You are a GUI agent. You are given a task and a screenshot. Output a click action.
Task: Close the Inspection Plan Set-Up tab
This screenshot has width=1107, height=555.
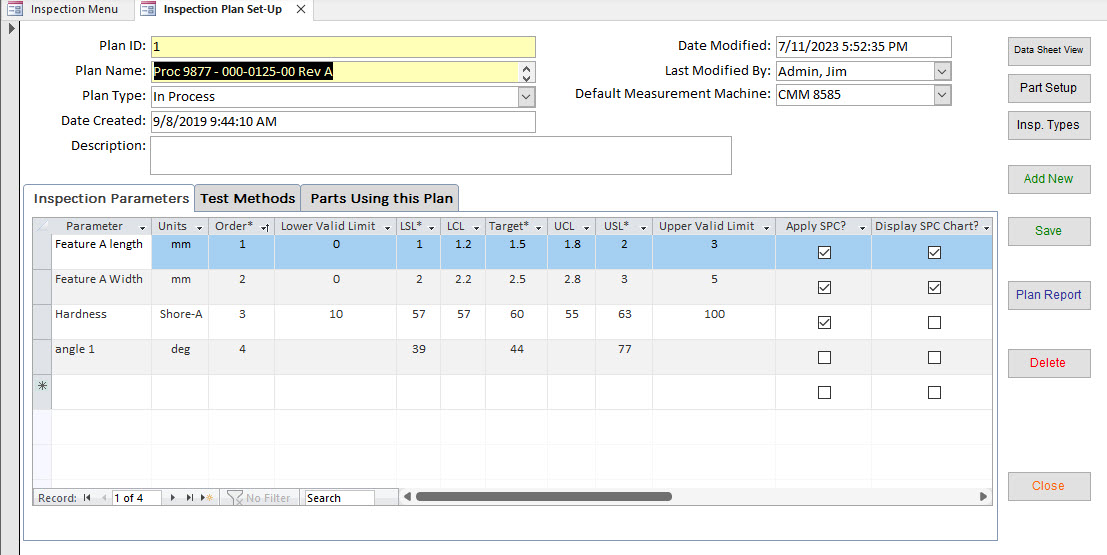pos(301,9)
